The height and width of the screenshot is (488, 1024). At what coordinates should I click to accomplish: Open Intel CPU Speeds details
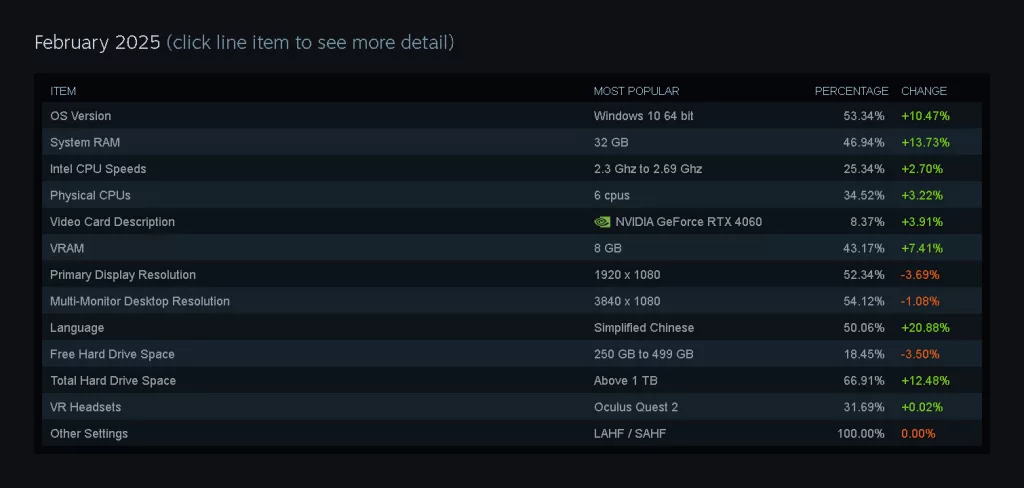click(511, 169)
